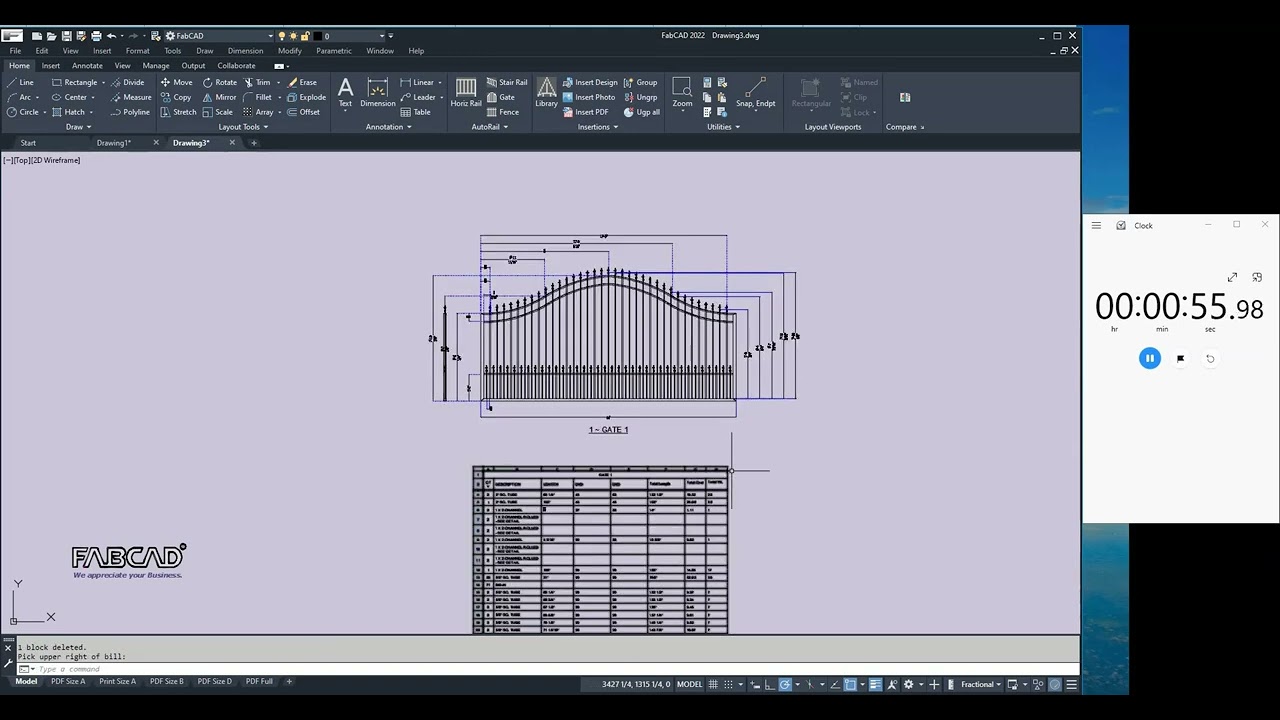The height and width of the screenshot is (720, 1280).
Task: Start the Gate AutoRail tool
Action: 501,97
